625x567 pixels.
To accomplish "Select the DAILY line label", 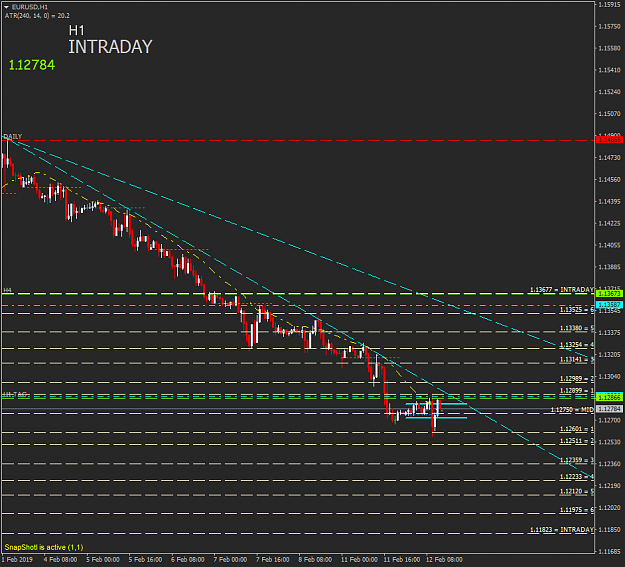I will (x=13, y=136).
